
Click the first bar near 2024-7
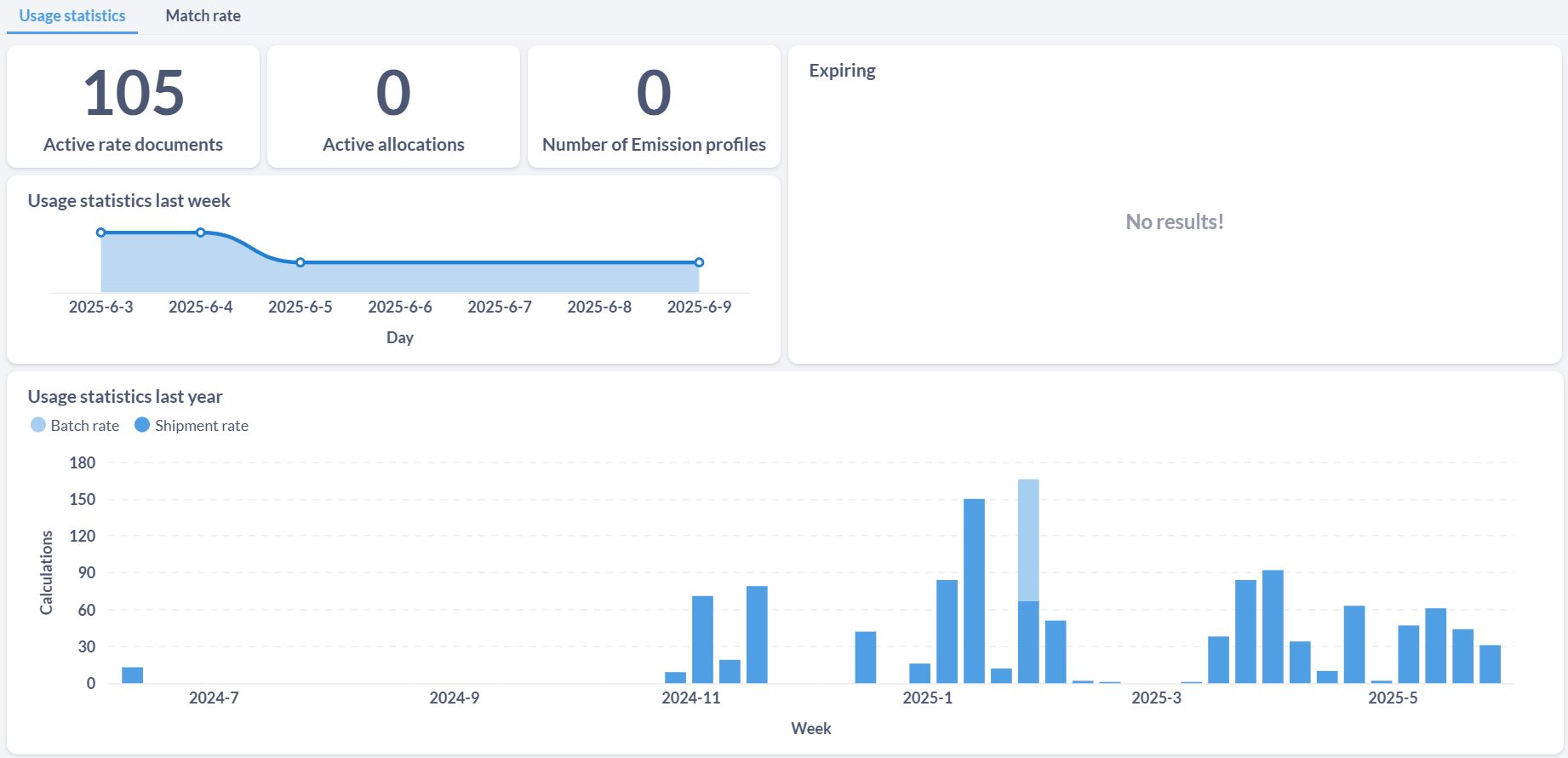132,675
